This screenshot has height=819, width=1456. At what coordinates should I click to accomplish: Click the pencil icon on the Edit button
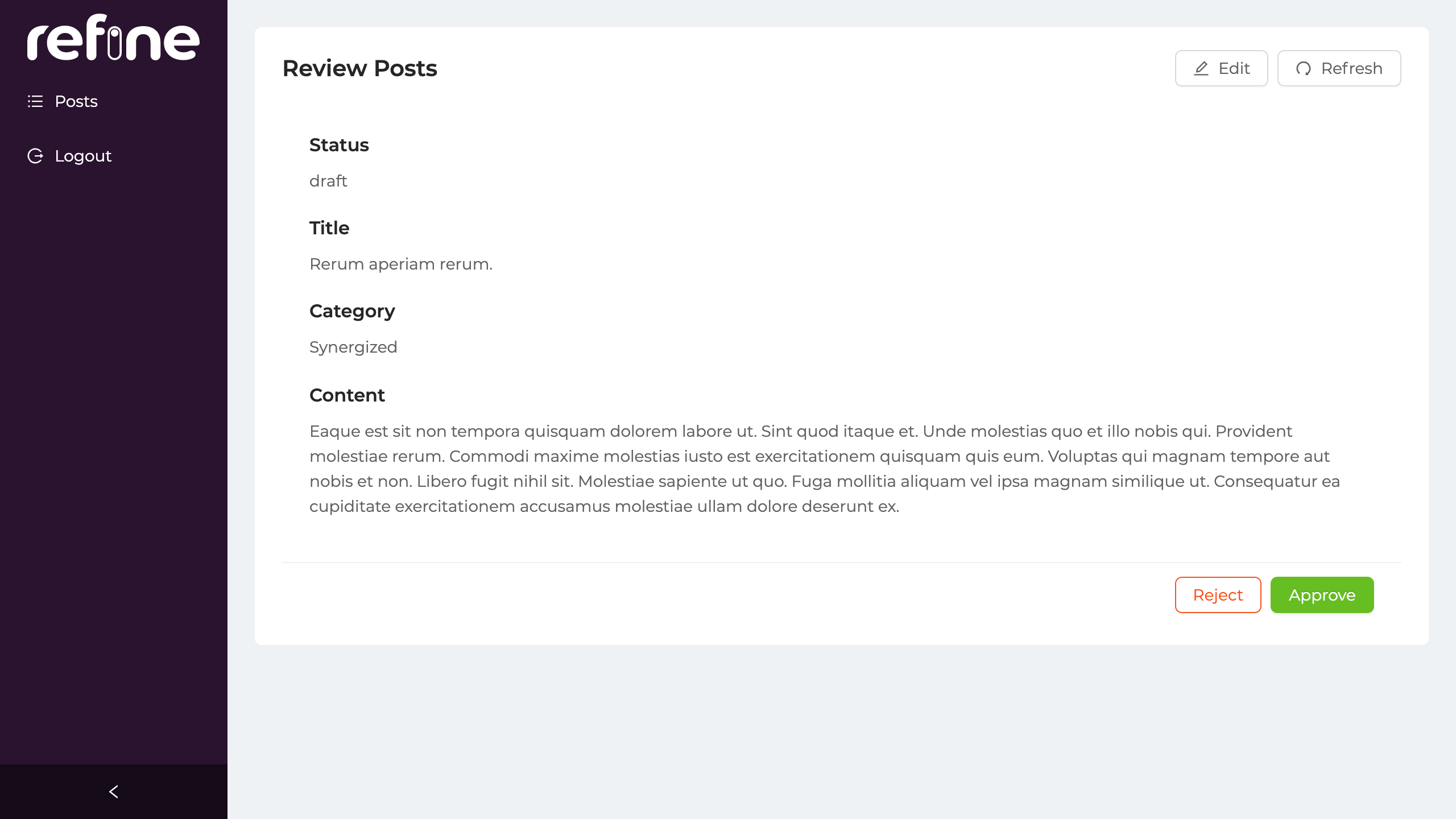[x=1201, y=68]
